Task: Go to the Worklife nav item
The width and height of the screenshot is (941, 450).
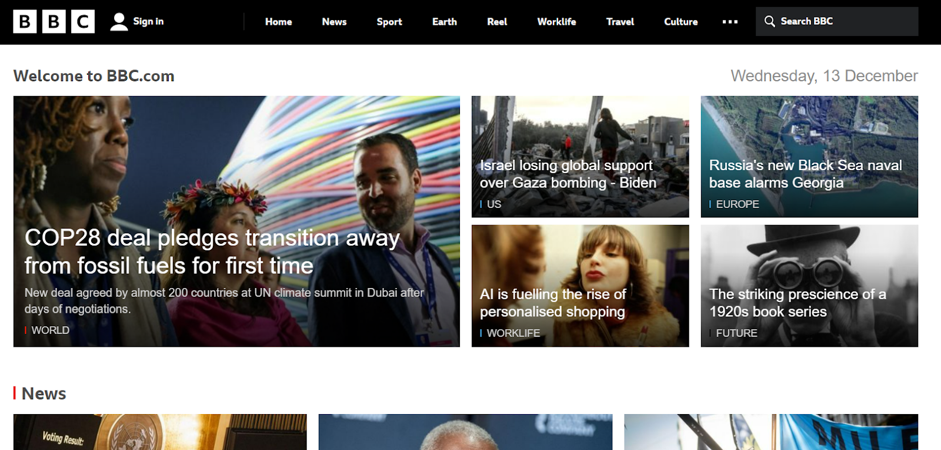Action: pyautogui.click(x=556, y=22)
